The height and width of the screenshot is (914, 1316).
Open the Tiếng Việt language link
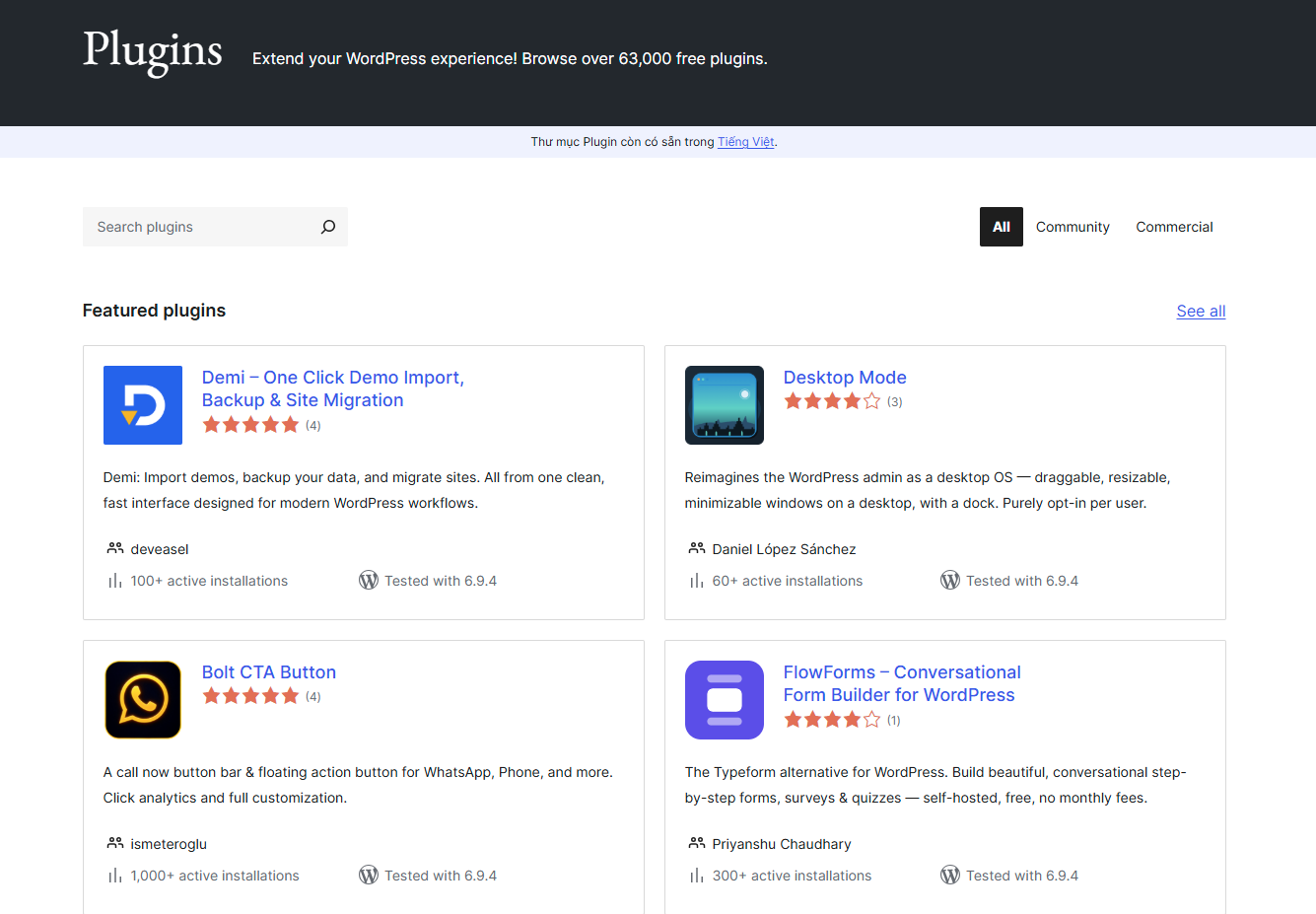pos(746,142)
